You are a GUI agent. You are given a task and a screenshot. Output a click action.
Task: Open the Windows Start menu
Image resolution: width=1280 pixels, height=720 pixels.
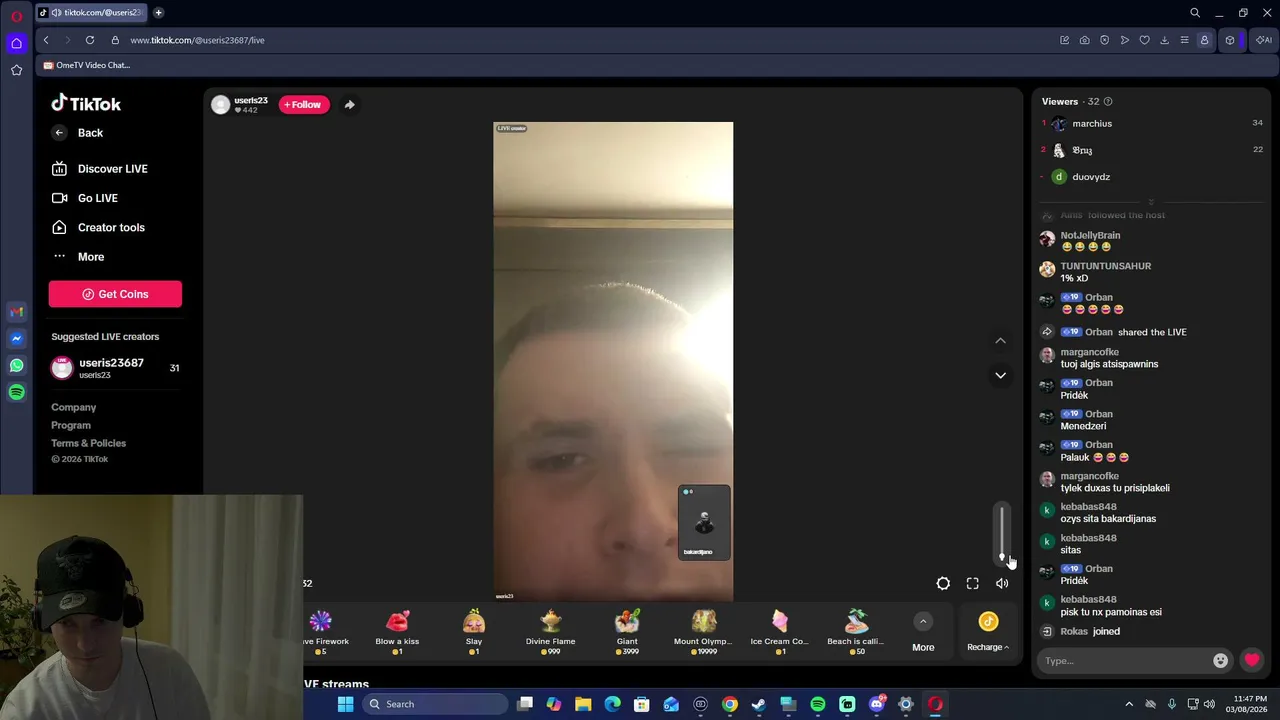click(x=345, y=704)
